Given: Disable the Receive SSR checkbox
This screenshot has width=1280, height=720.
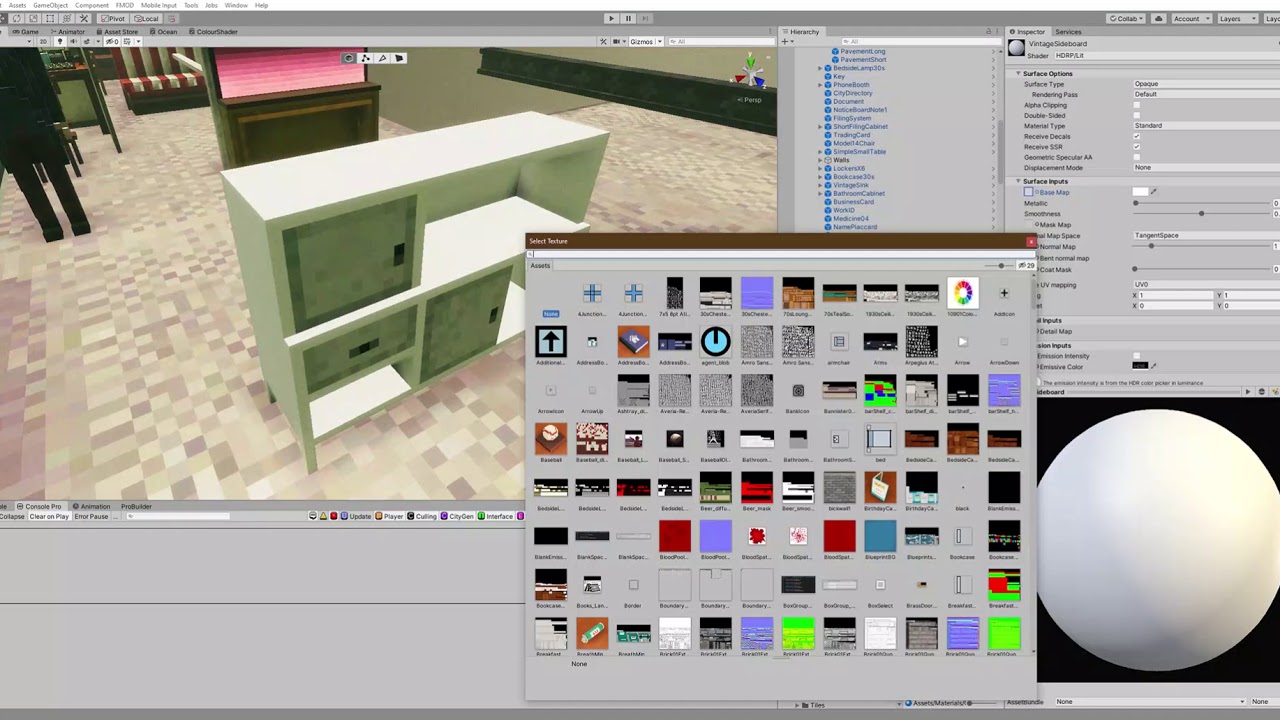Looking at the screenshot, I should (1137, 147).
